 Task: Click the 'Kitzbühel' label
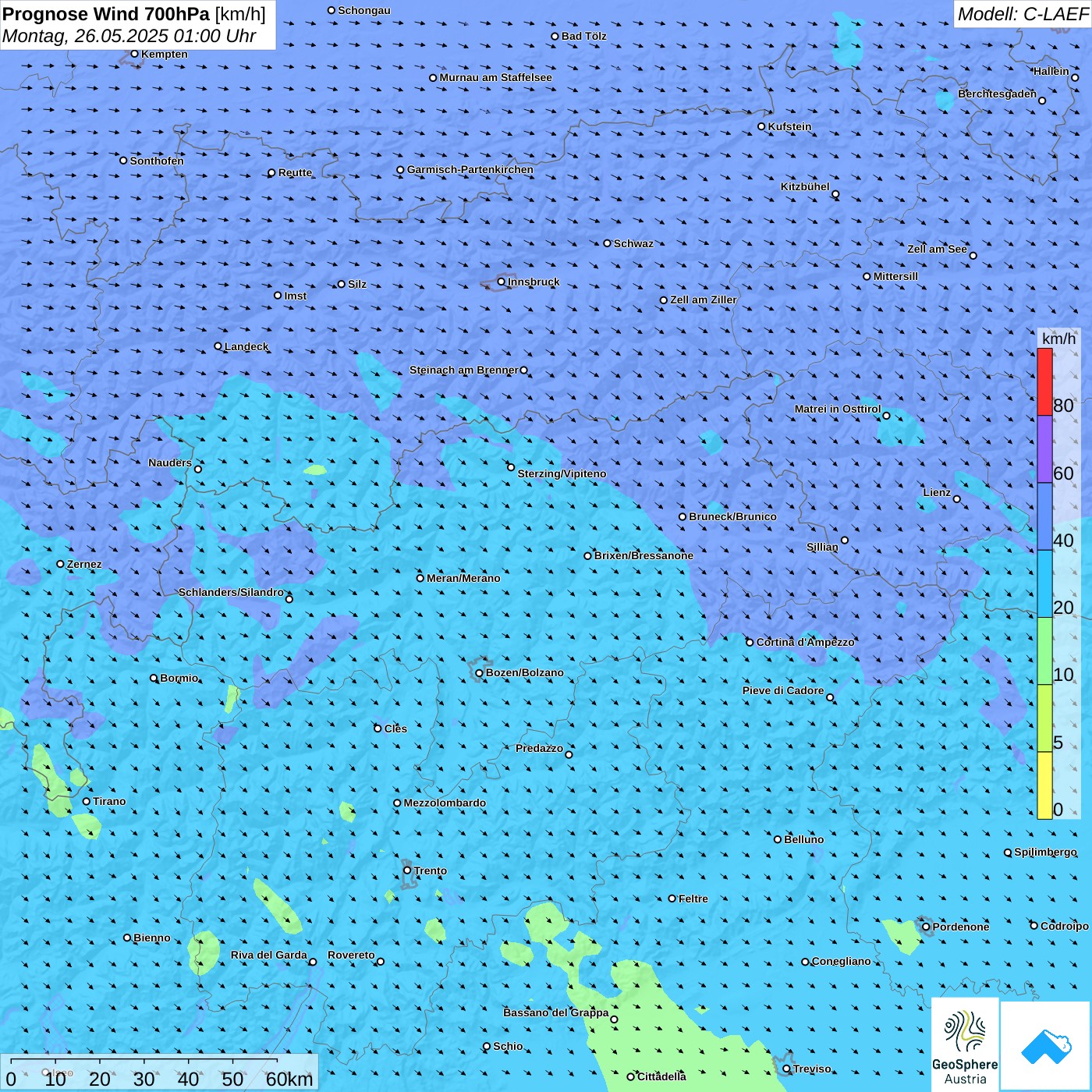click(x=805, y=186)
